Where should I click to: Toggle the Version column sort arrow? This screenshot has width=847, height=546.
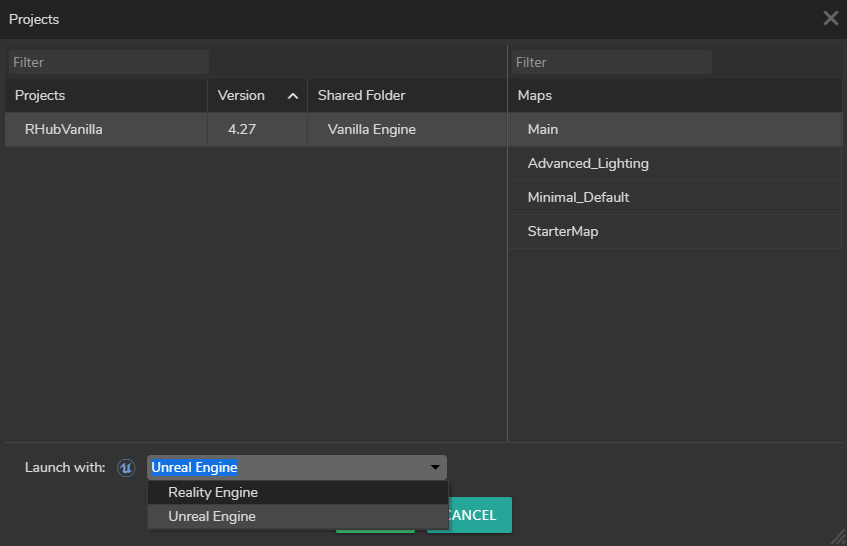[293, 96]
